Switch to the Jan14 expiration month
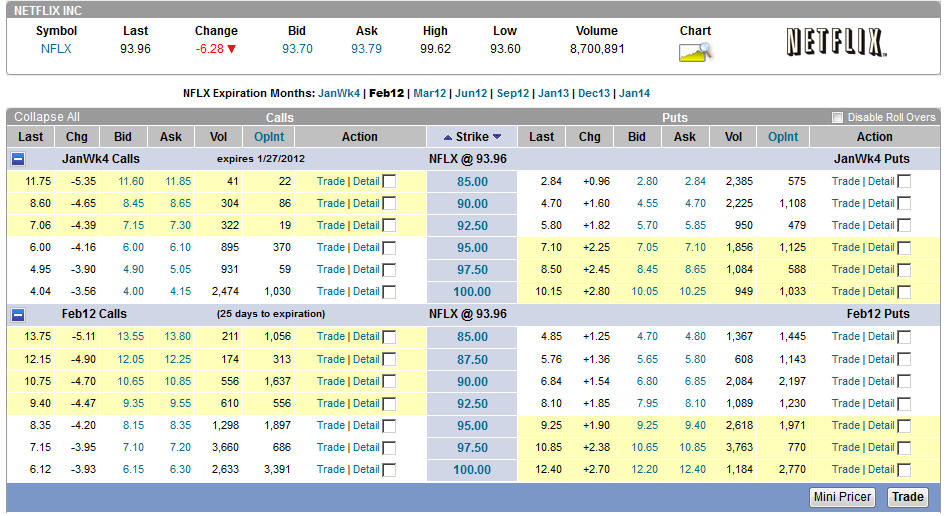The height and width of the screenshot is (516, 950). click(634, 93)
